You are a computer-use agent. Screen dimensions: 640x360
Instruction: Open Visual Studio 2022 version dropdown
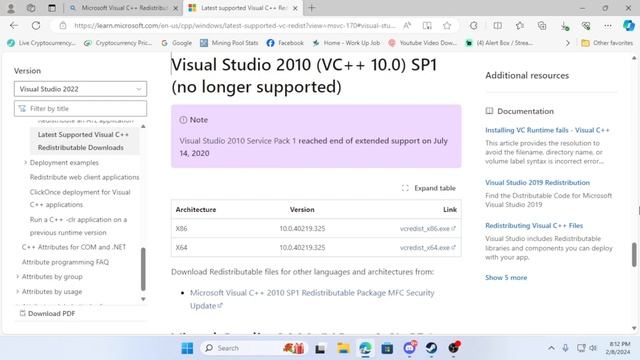point(80,89)
